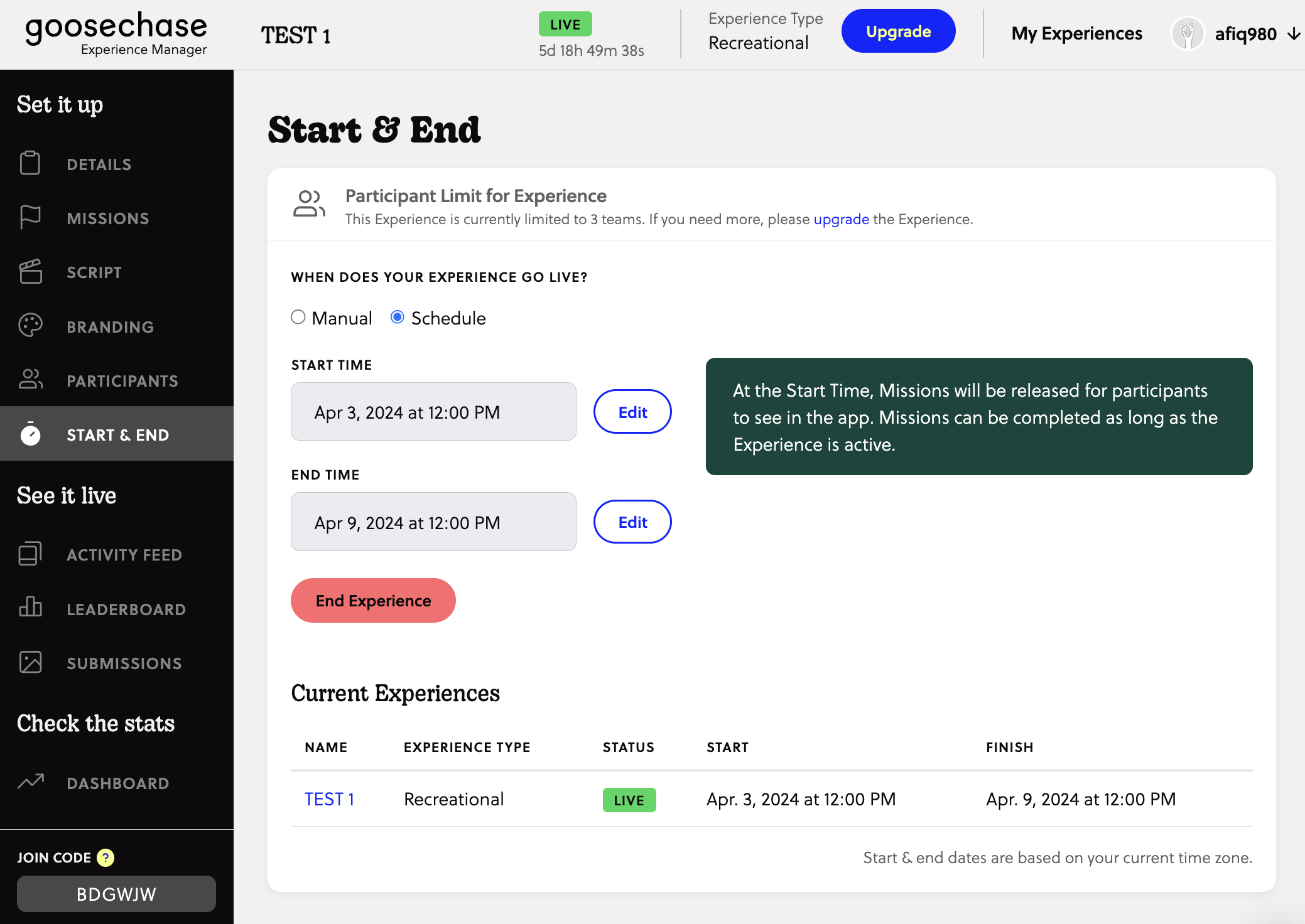
Task: Click the Start & End clock icon
Action: click(x=30, y=434)
